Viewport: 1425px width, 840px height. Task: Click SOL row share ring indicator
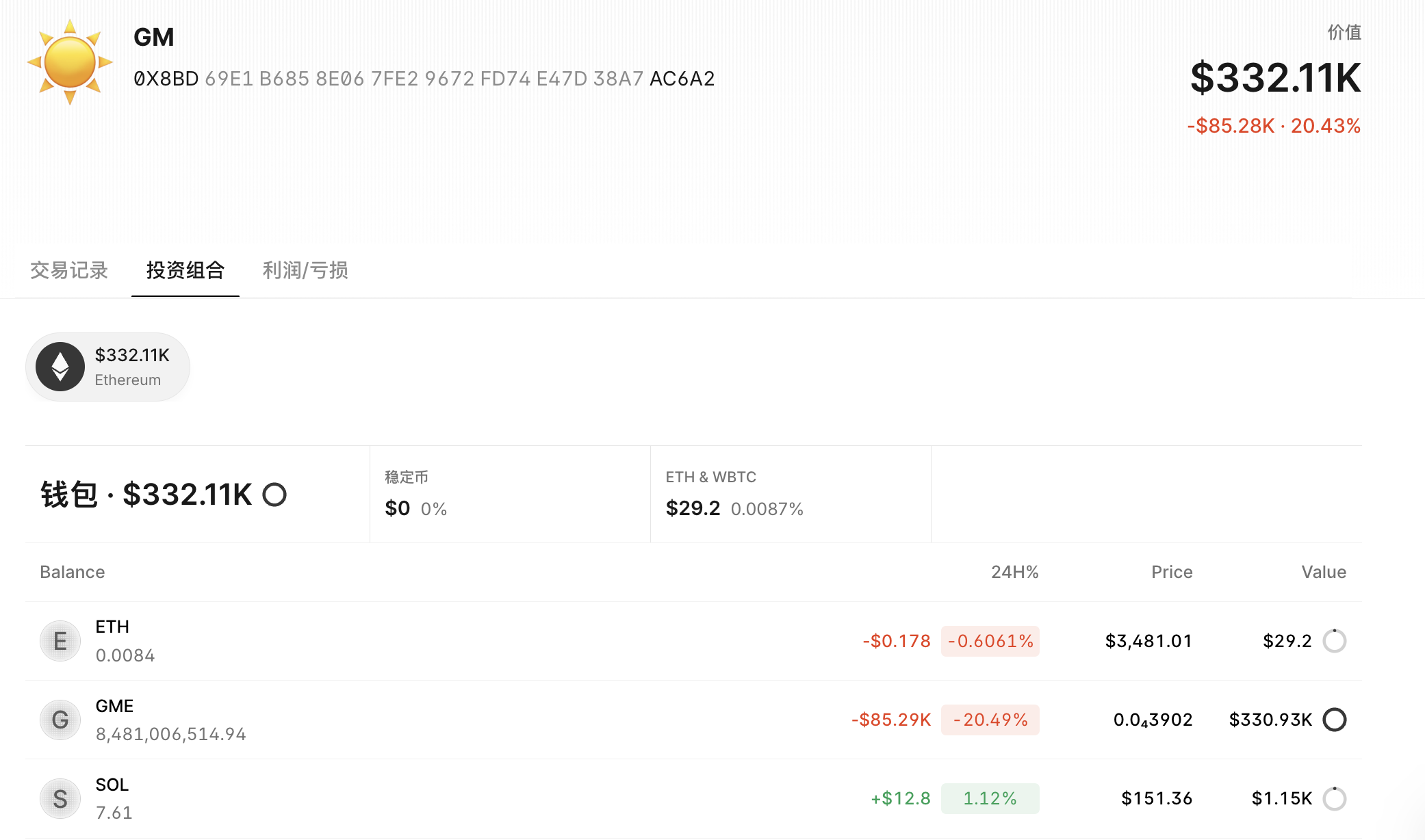(x=1334, y=798)
